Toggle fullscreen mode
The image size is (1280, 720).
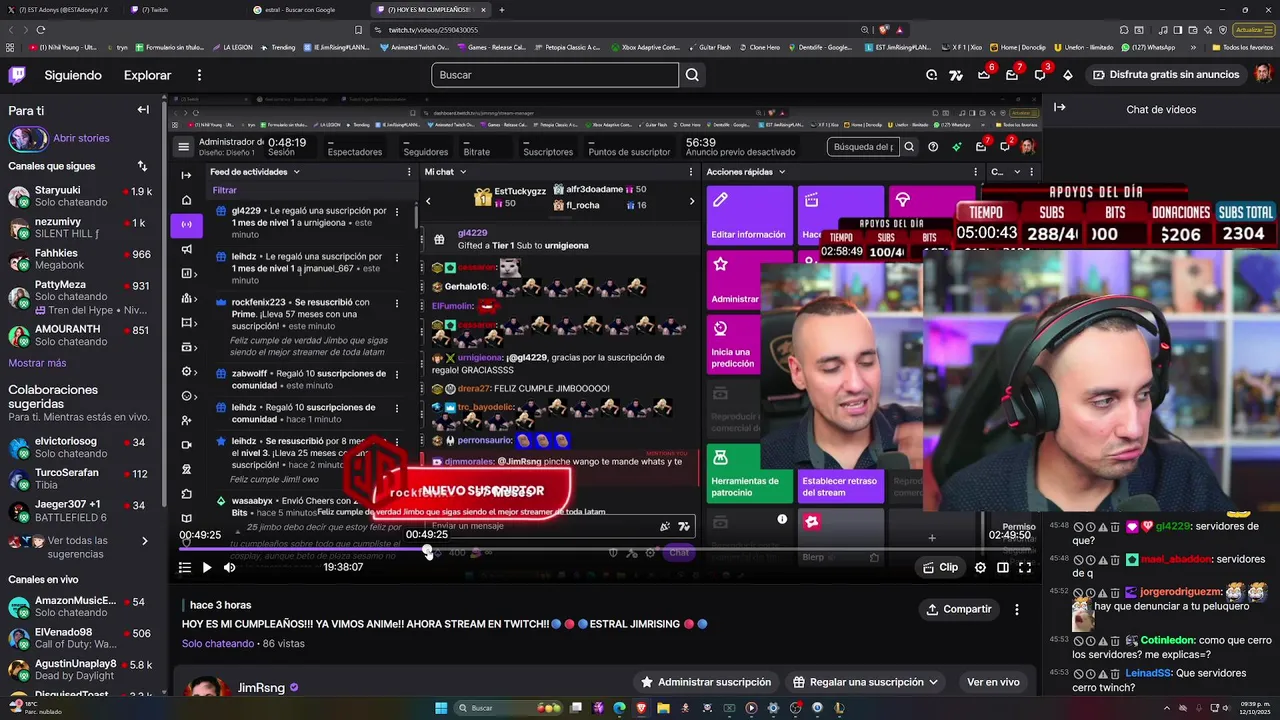tap(1025, 568)
